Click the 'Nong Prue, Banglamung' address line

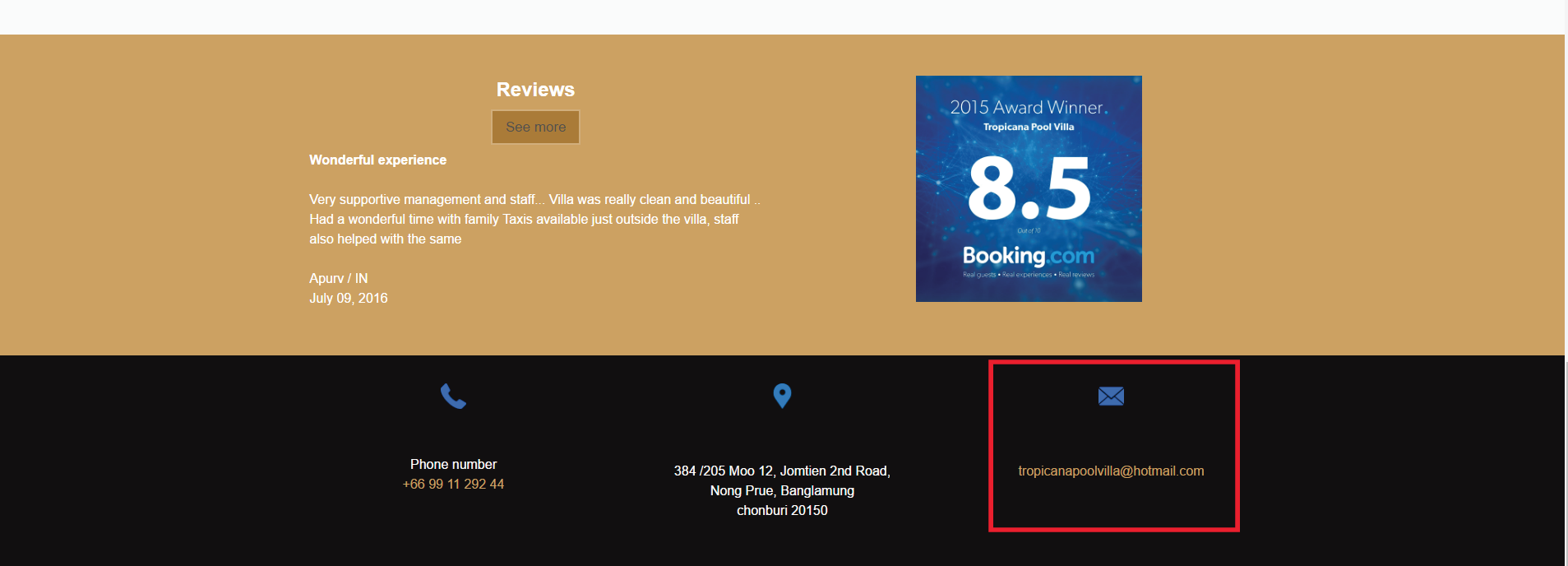click(782, 490)
